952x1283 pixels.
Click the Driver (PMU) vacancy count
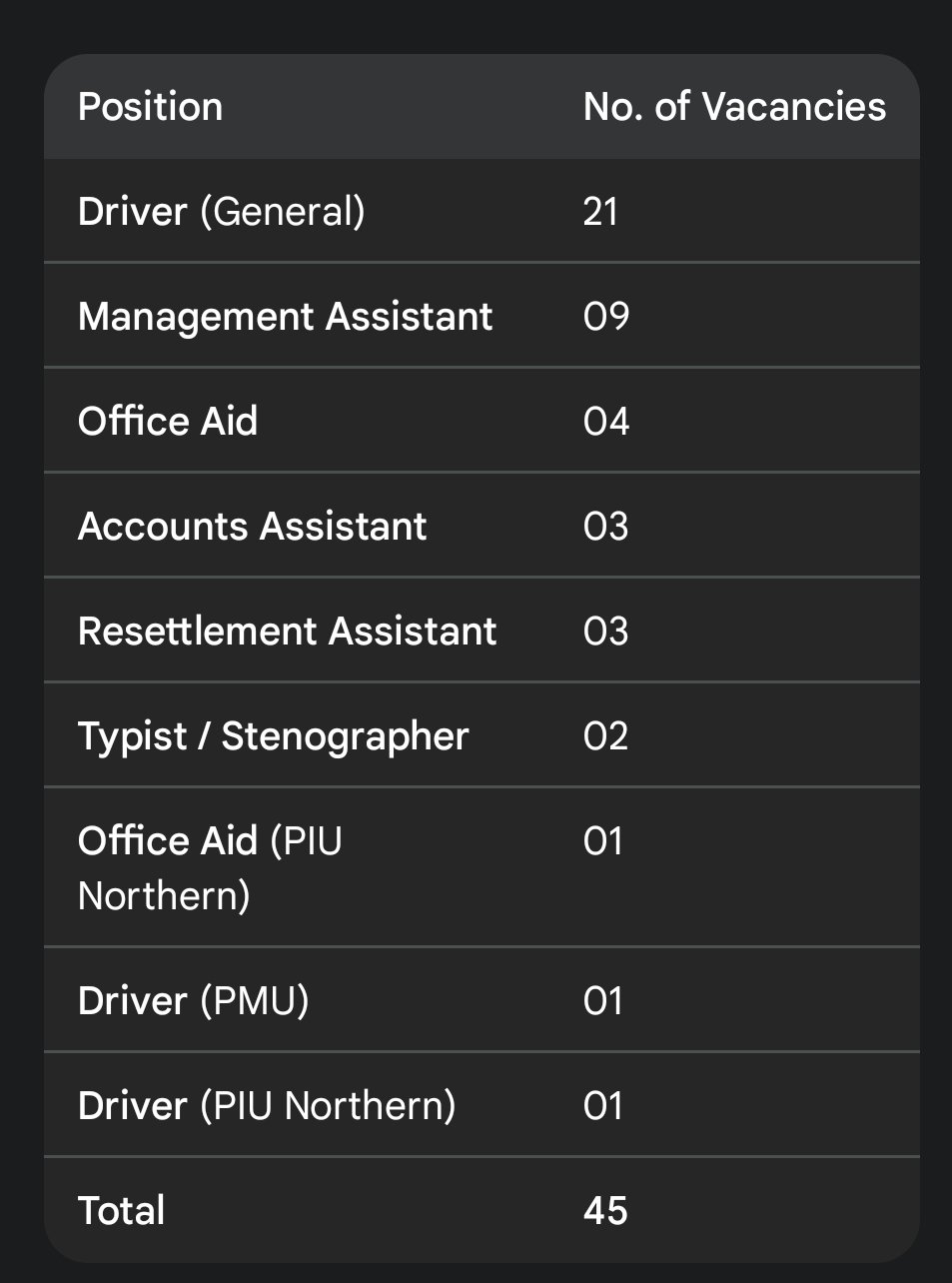click(x=603, y=1001)
